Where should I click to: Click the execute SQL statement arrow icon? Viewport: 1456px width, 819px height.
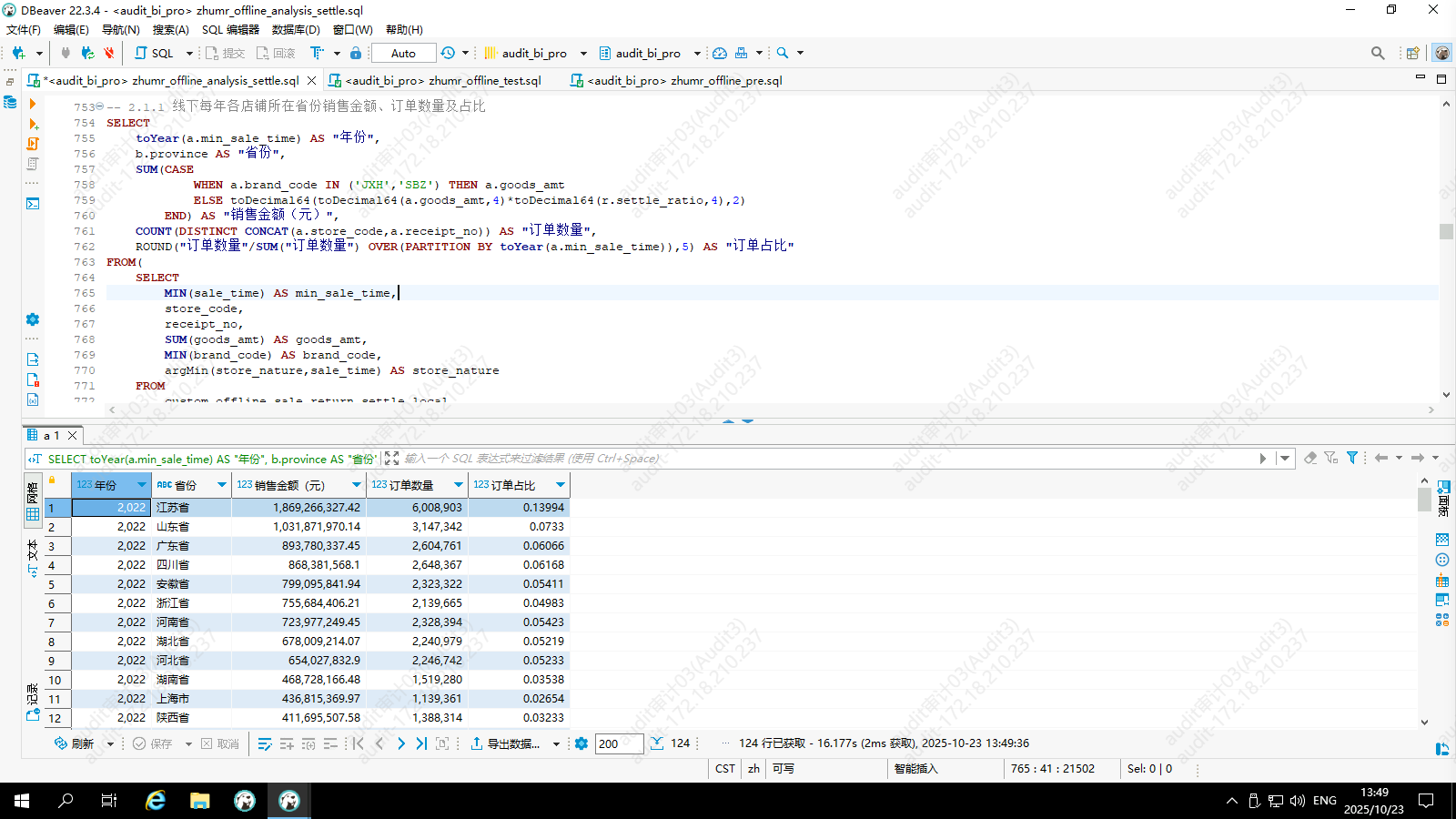[33, 105]
